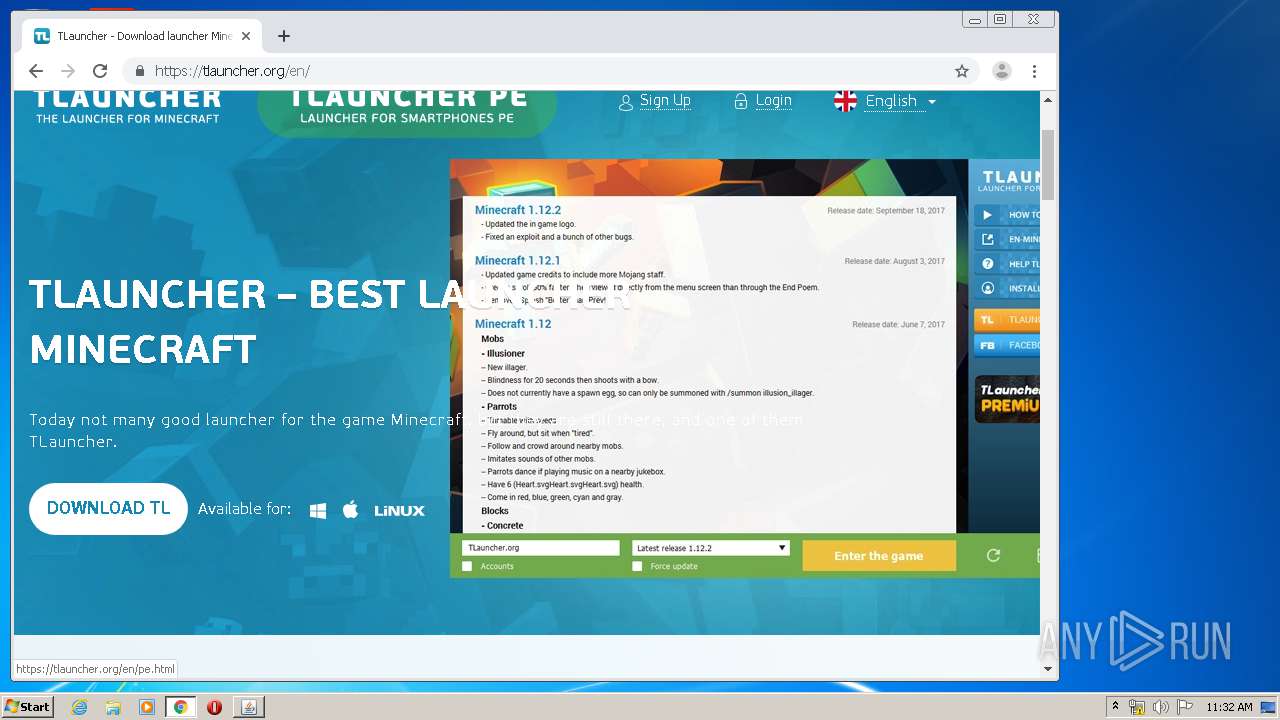Click the orange TL sidebar button
Viewport: 1280px width, 720px height.
tap(1007, 320)
